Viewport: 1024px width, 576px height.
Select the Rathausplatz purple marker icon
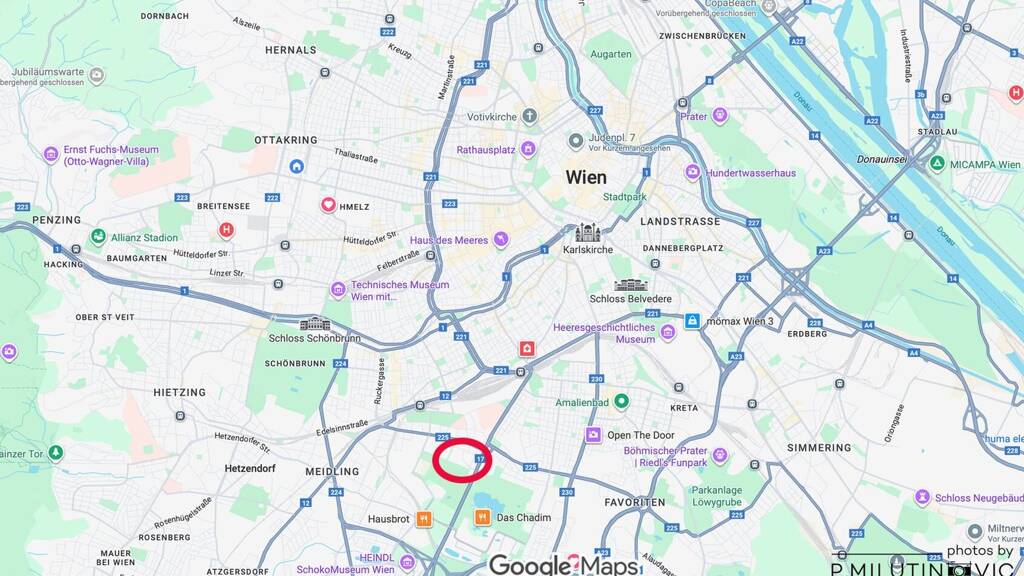click(528, 149)
